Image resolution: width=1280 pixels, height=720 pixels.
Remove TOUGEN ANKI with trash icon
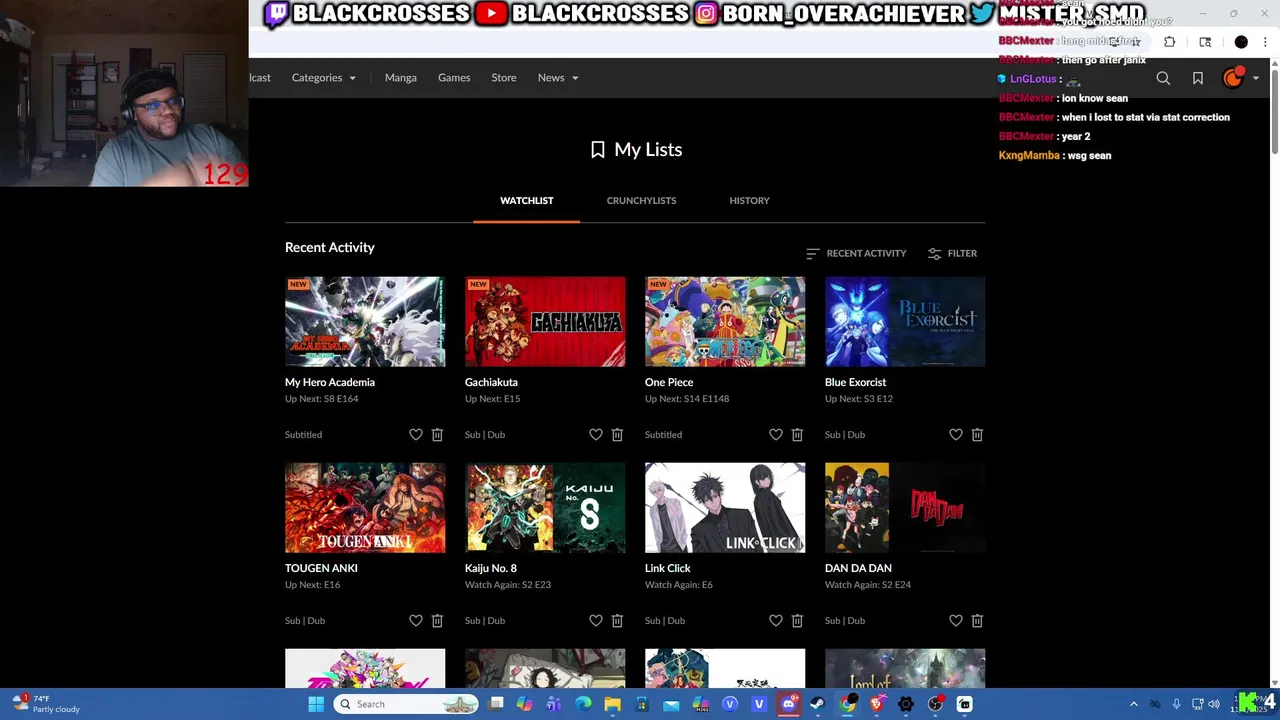437,620
